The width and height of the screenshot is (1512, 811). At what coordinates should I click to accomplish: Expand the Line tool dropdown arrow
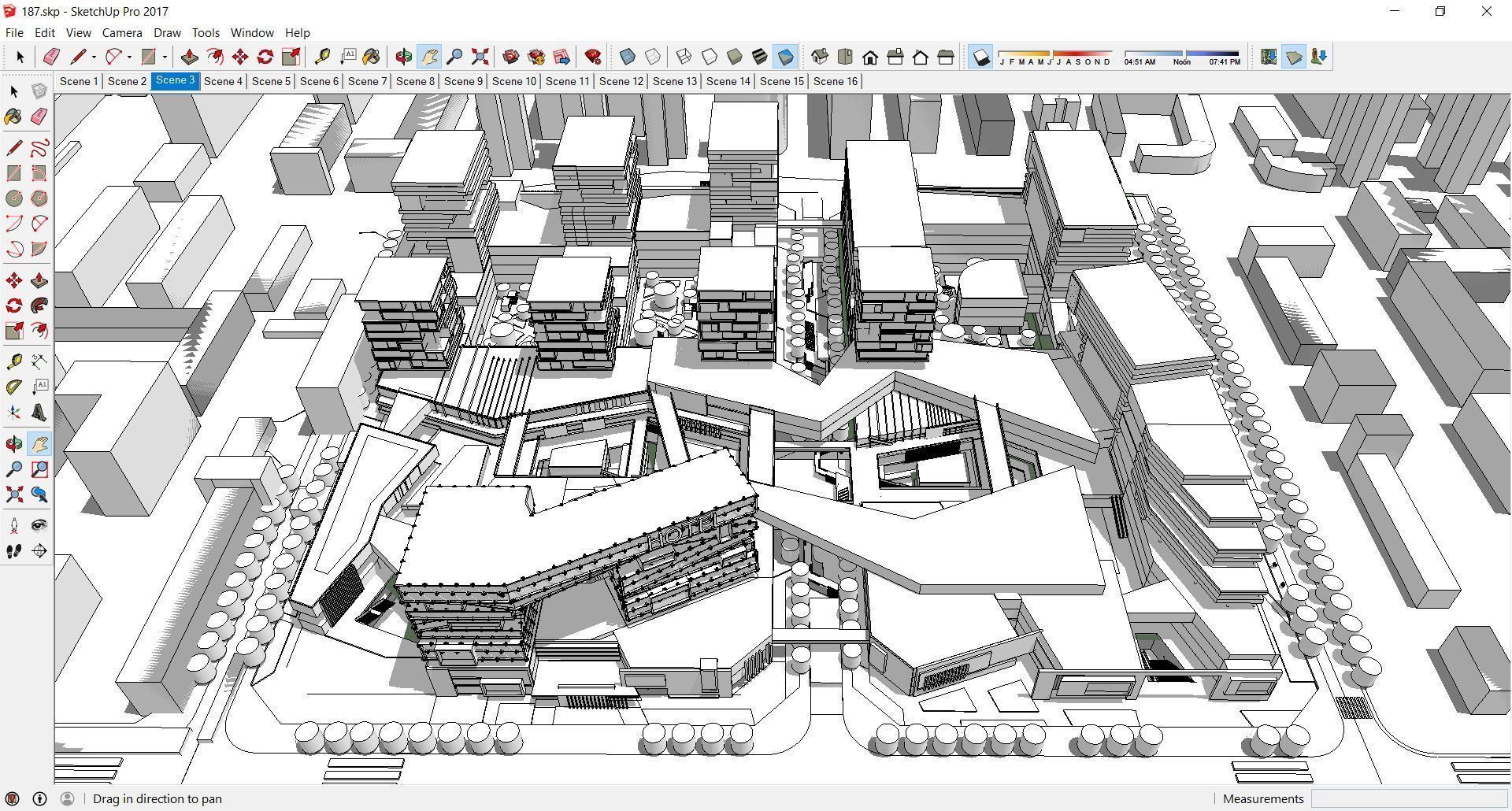coord(94,57)
